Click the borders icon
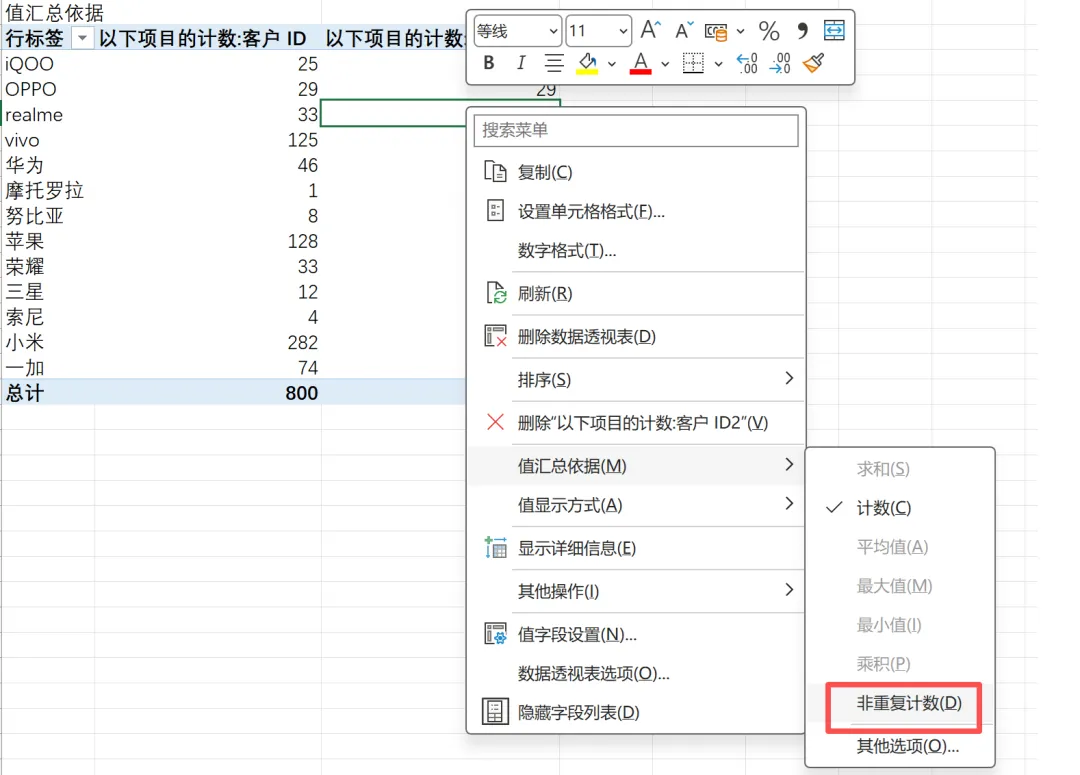 click(x=693, y=63)
